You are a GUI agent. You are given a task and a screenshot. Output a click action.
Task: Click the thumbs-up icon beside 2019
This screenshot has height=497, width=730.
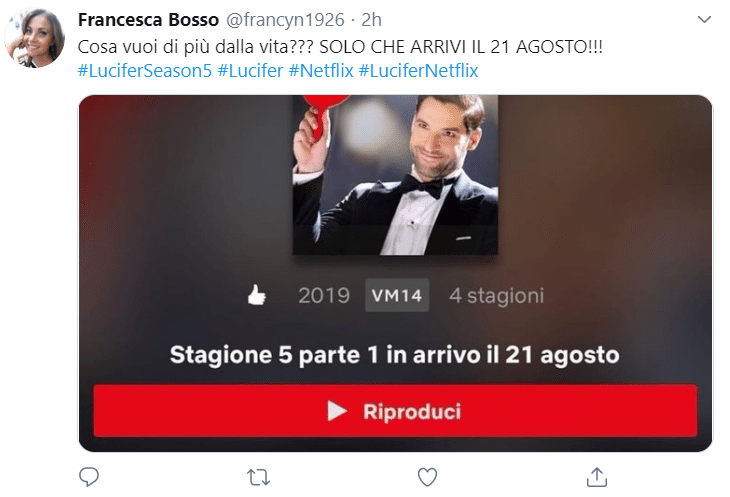pyautogui.click(x=257, y=295)
